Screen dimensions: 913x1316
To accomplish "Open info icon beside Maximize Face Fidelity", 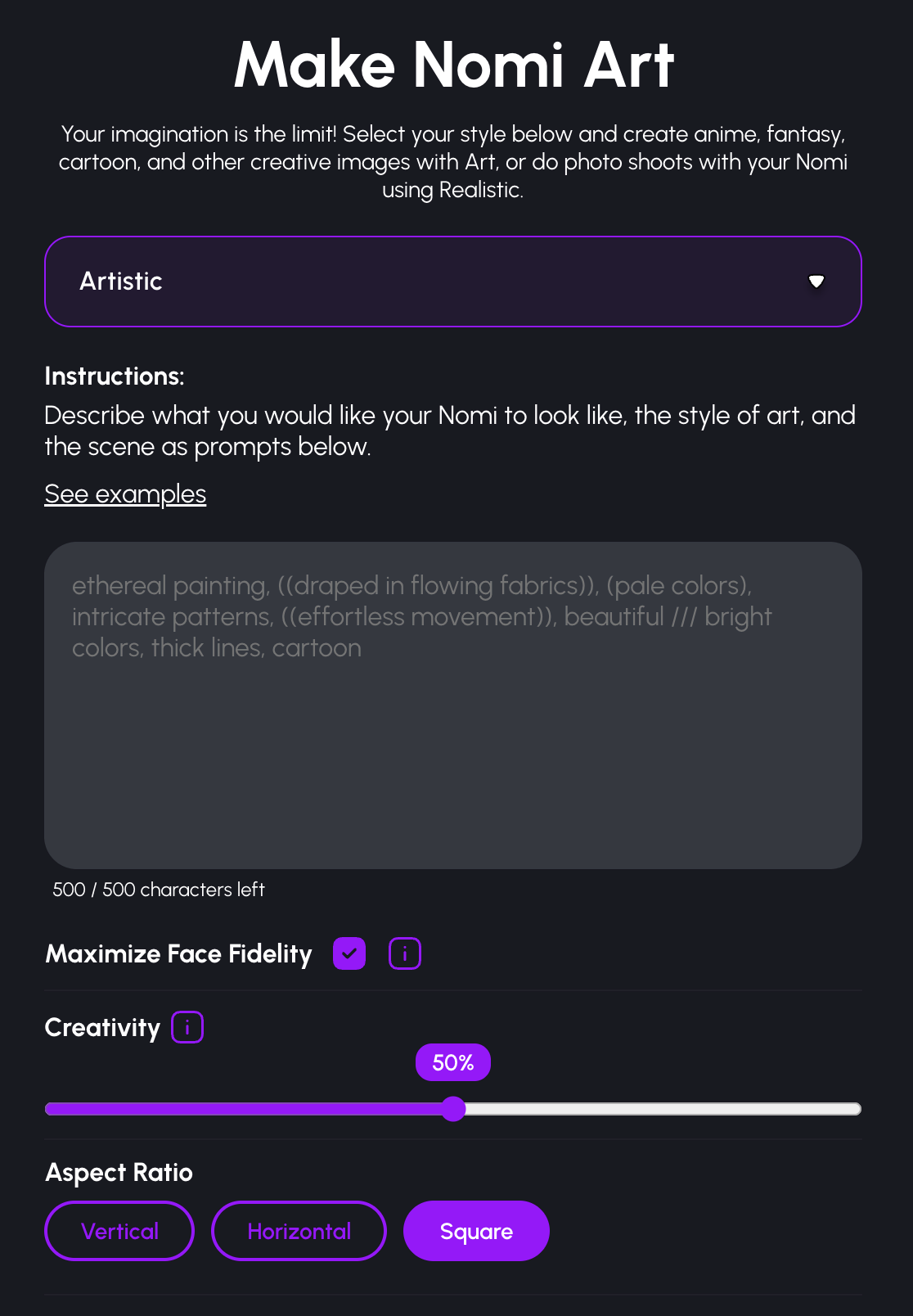I will coord(404,953).
